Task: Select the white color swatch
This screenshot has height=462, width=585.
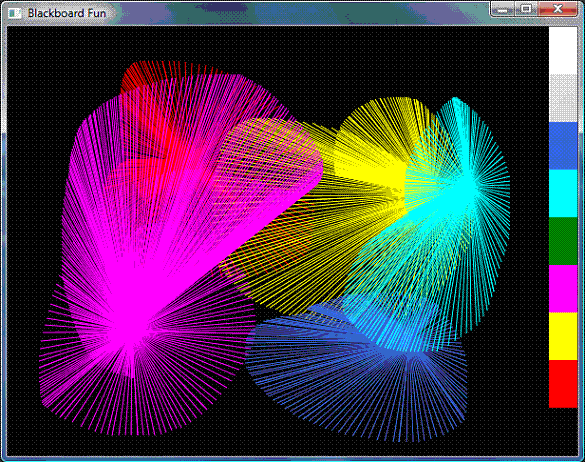Action: tap(563, 50)
